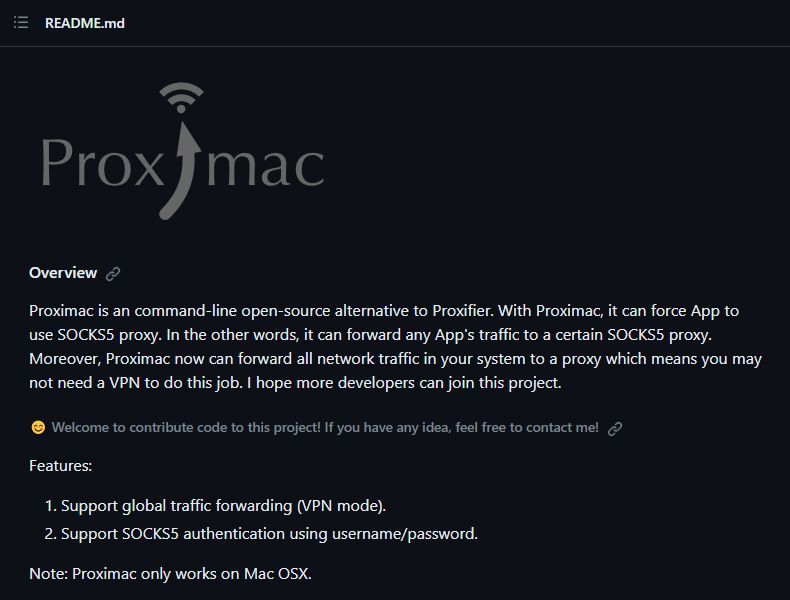The width and height of the screenshot is (790, 600).
Task: Copy the Overview heading anchor link icon
Action: [113, 274]
